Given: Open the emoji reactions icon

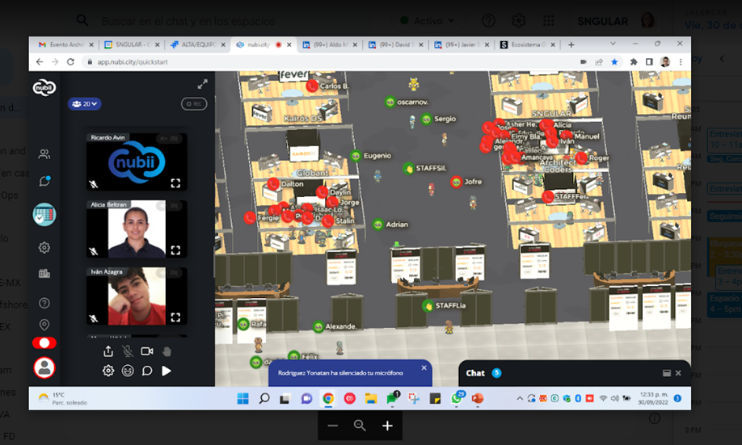Looking at the screenshot, I should click(x=128, y=371).
